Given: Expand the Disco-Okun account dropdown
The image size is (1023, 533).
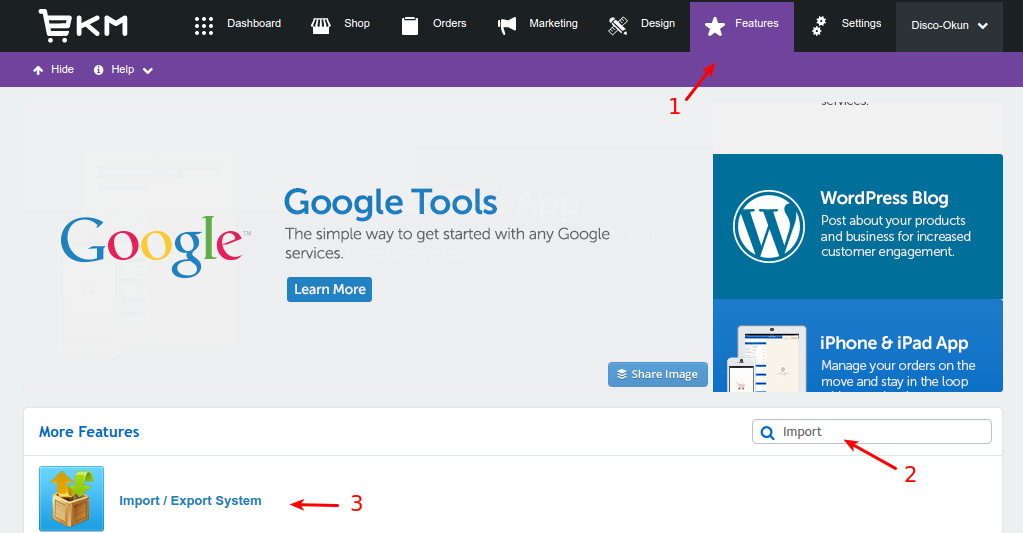Looking at the screenshot, I should (949, 26).
